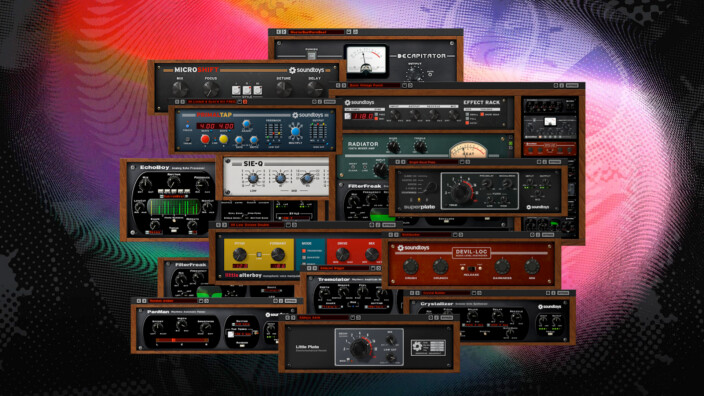Click previous preset arrow above Little AlterBoy
Image resolution: width=704 pixels, height=396 pixels.
point(219,224)
